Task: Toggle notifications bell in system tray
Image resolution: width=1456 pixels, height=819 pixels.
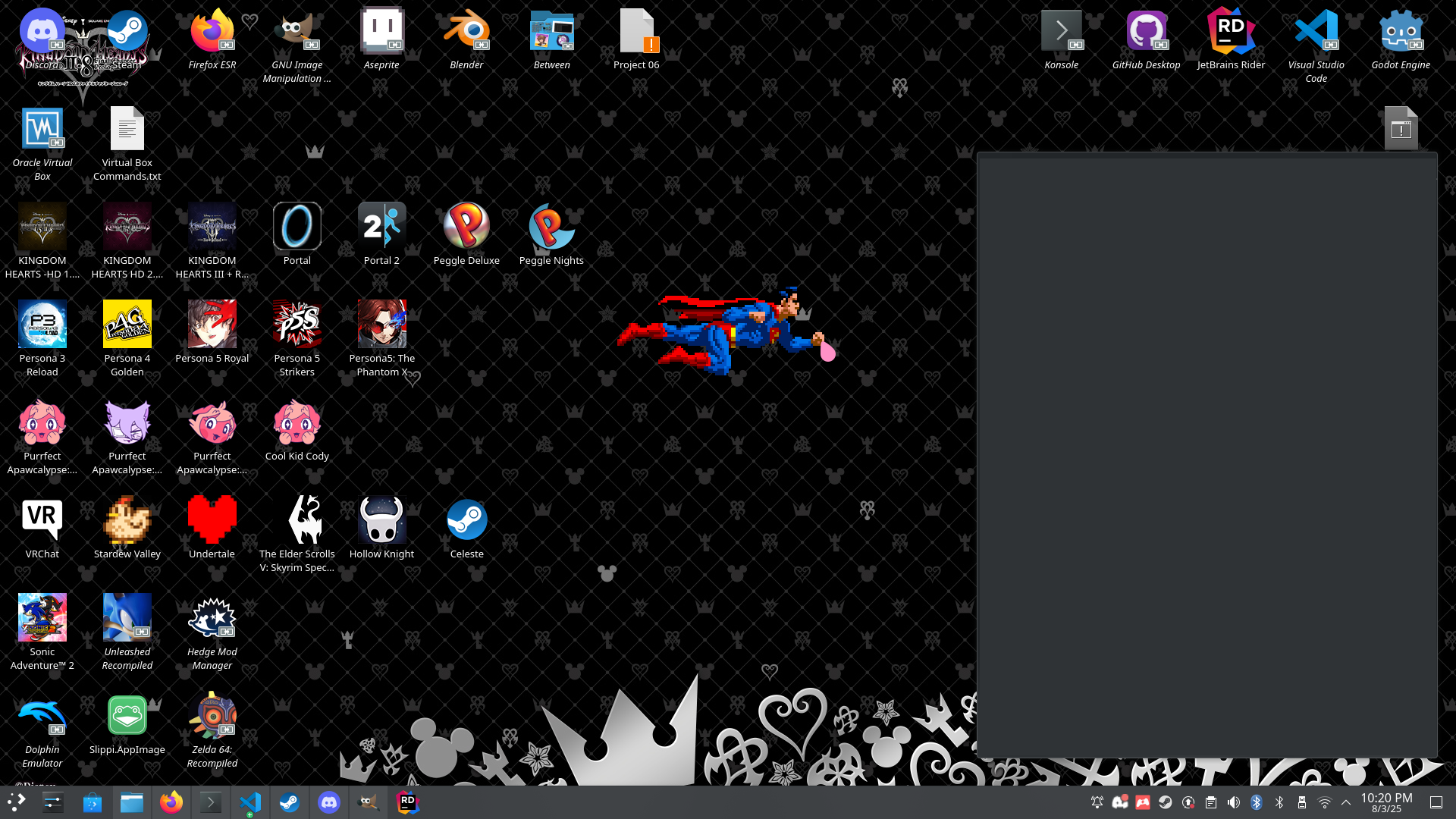Action: [x=1097, y=802]
